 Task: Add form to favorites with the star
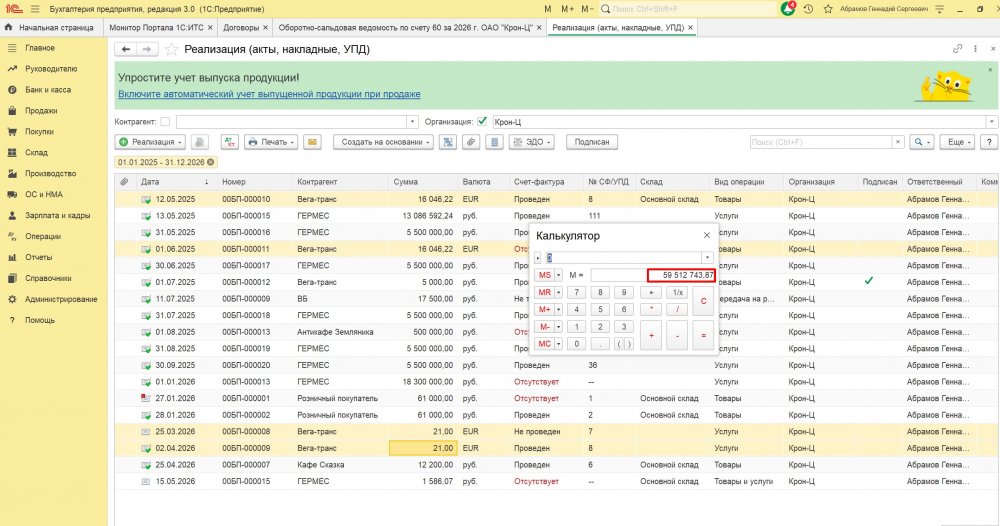click(x=171, y=49)
